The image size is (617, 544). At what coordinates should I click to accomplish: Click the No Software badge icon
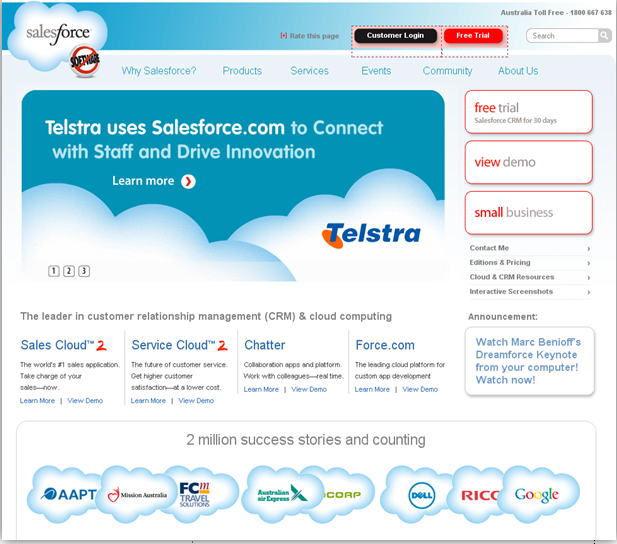click(85, 60)
